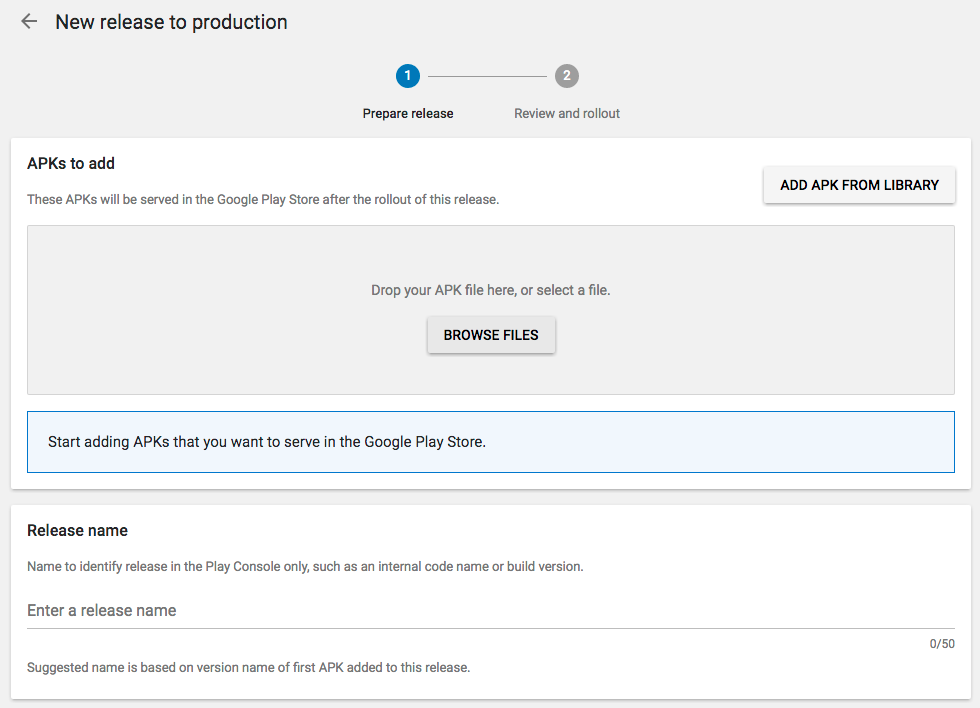Switch to Review and rollout step
980x708 pixels.
point(567,114)
